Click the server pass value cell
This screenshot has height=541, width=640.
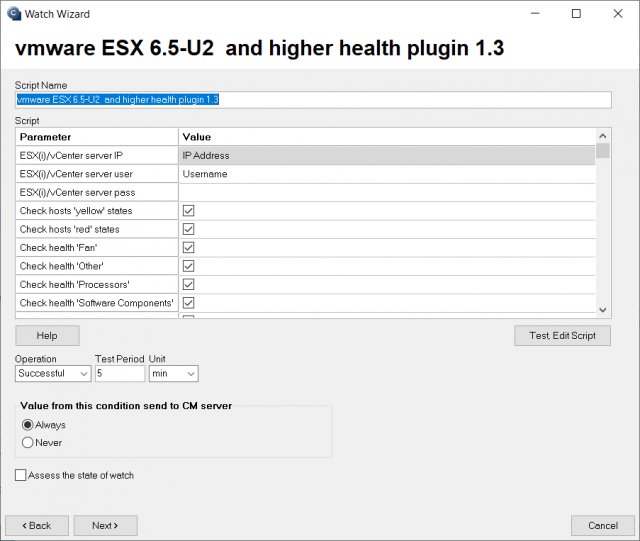387,192
